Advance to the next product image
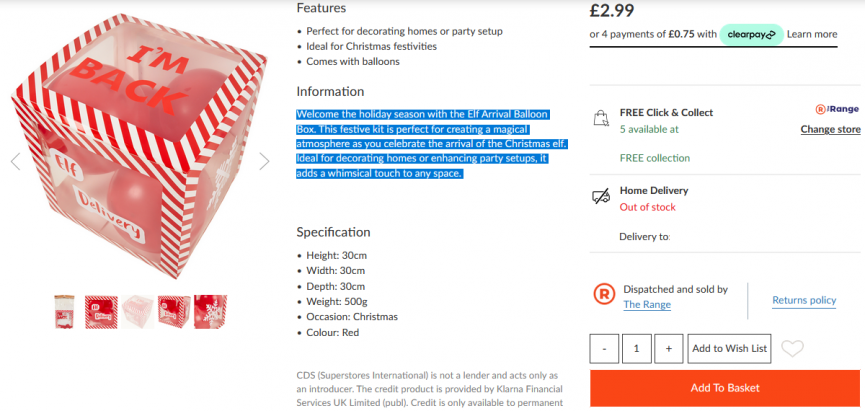The width and height of the screenshot is (865, 411). pos(264,161)
